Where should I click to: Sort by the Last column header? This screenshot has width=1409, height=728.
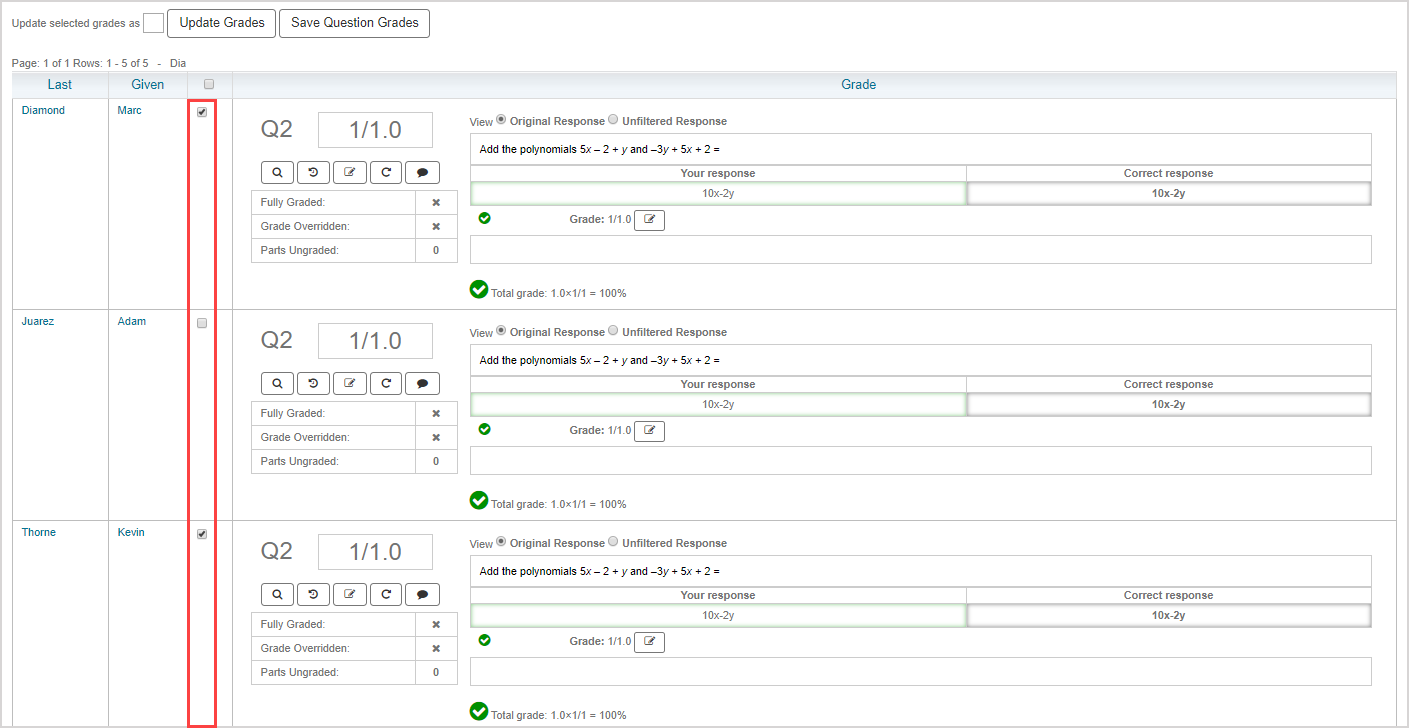(x=60, y=85)
